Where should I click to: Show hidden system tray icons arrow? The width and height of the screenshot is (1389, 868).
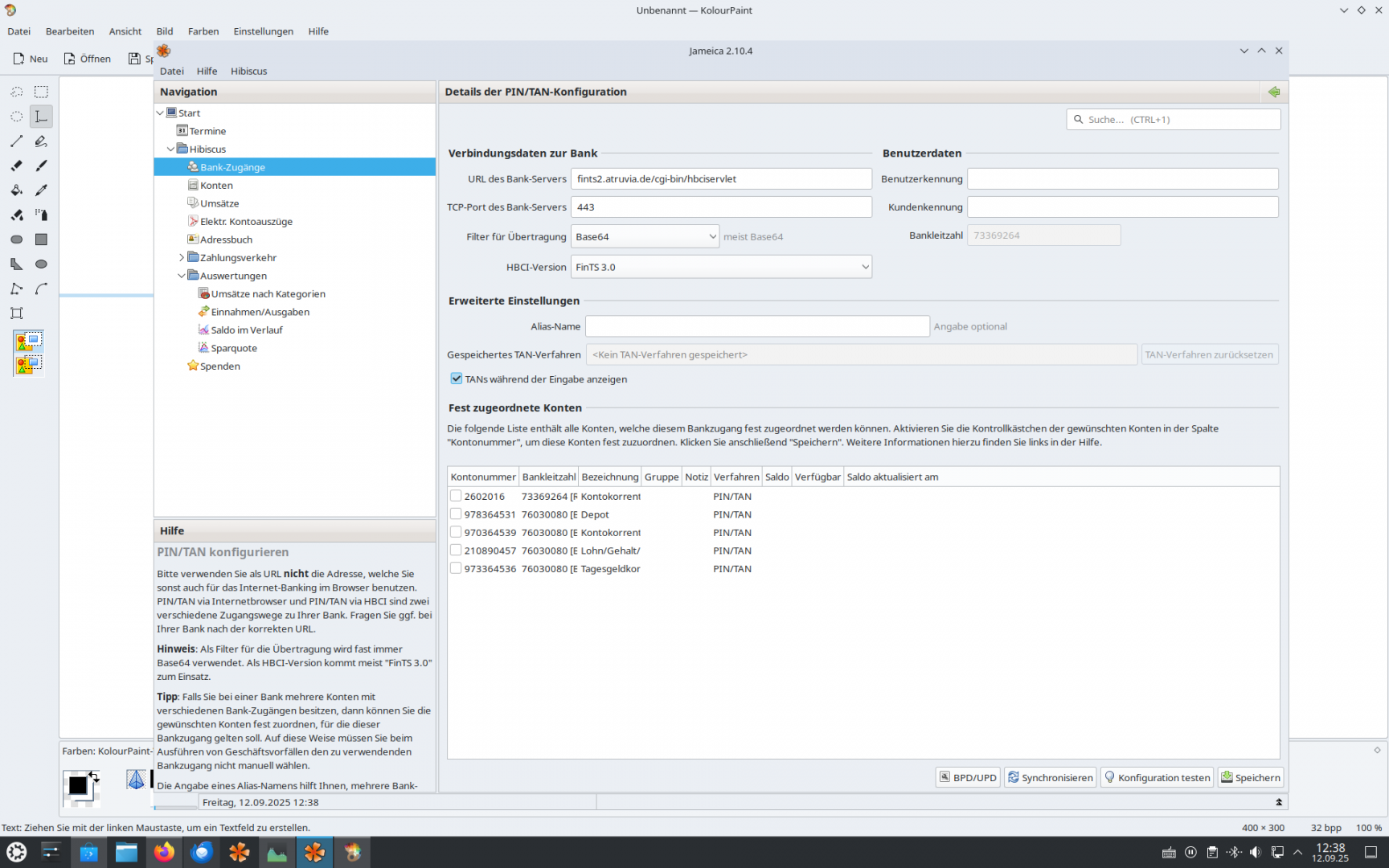pyautogui.click(x=1297, y=852)
